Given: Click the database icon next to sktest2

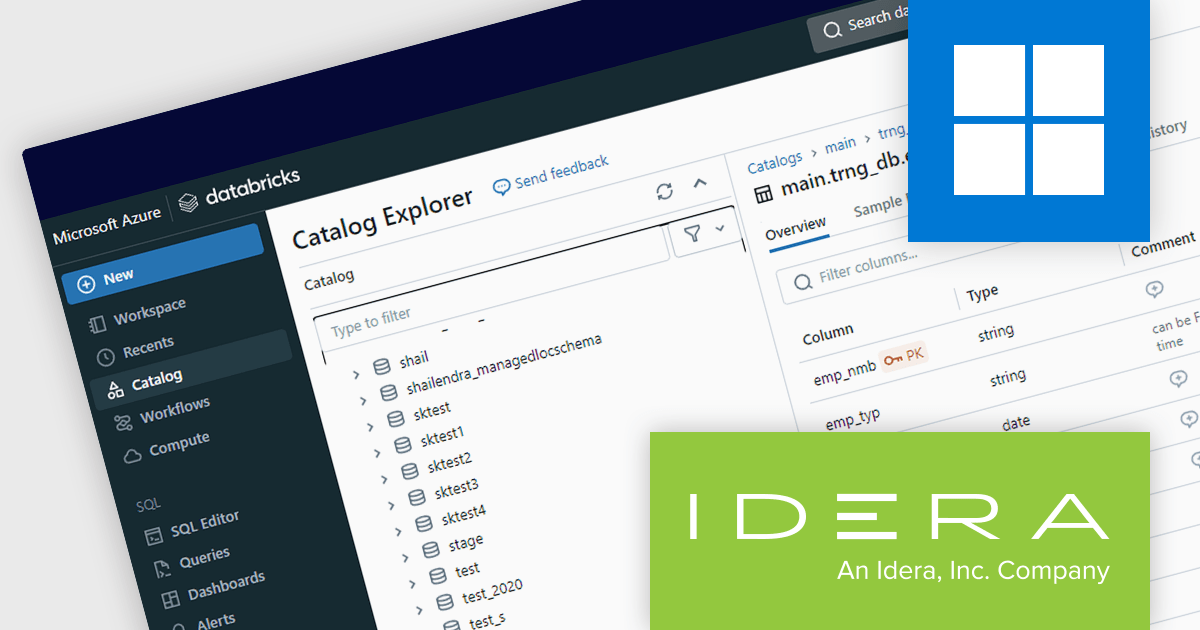Looking at the screenshot, I should click(x=409, y=471).
